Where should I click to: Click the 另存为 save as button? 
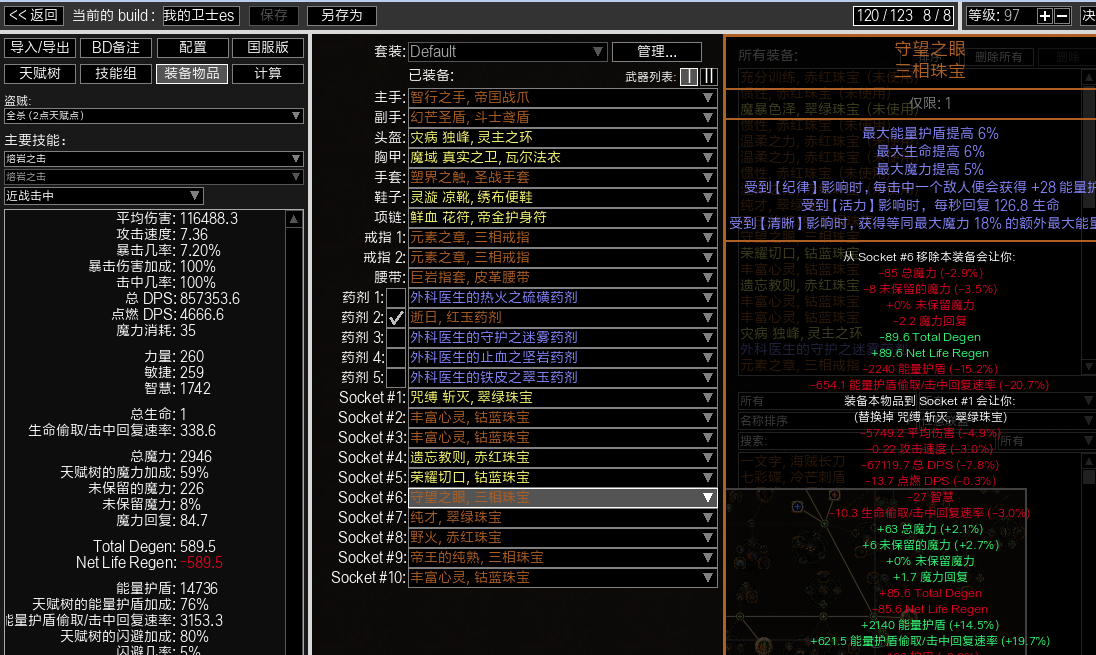pos(341,15)
